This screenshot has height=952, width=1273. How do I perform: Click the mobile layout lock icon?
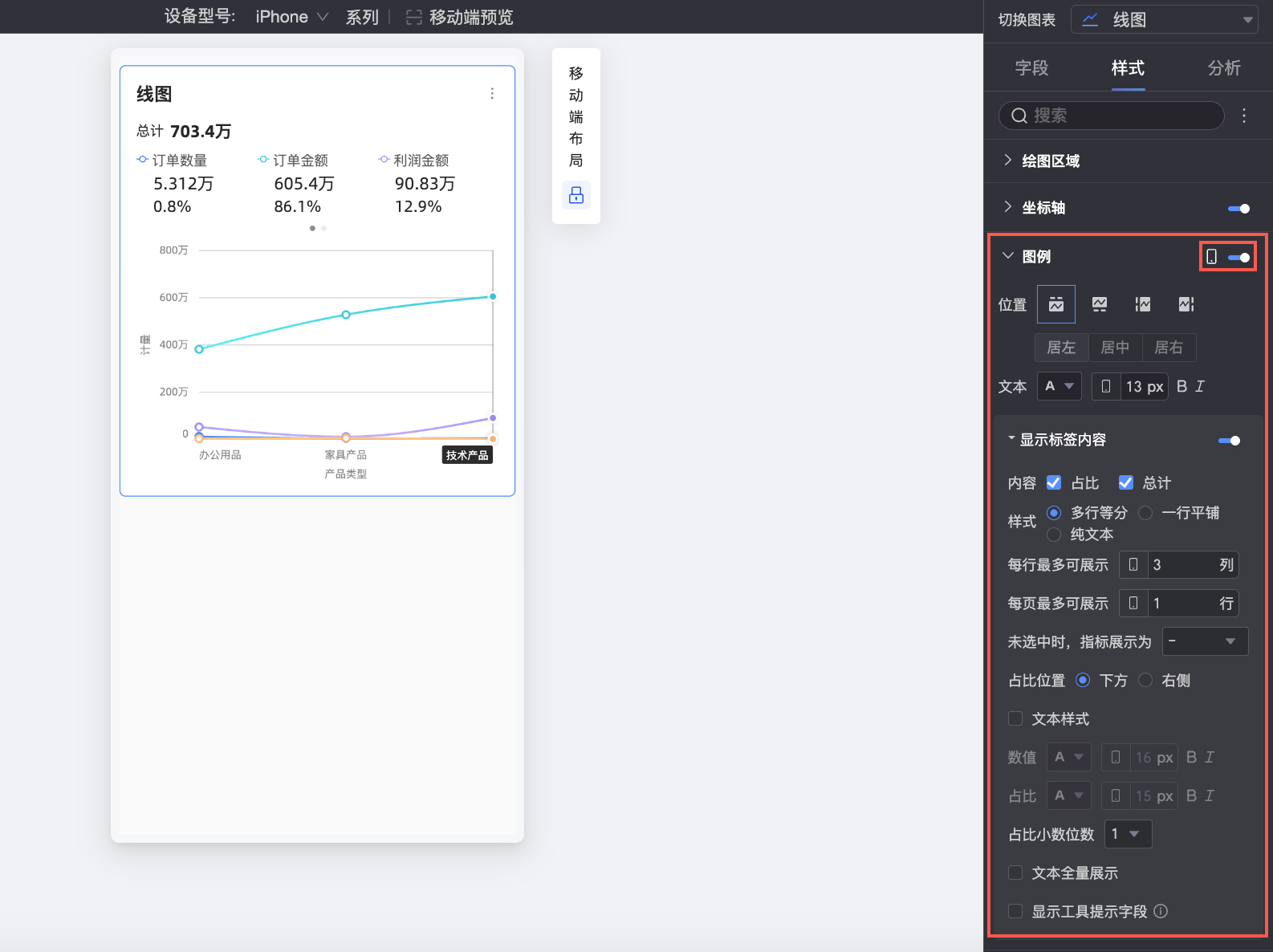[576, 195]
